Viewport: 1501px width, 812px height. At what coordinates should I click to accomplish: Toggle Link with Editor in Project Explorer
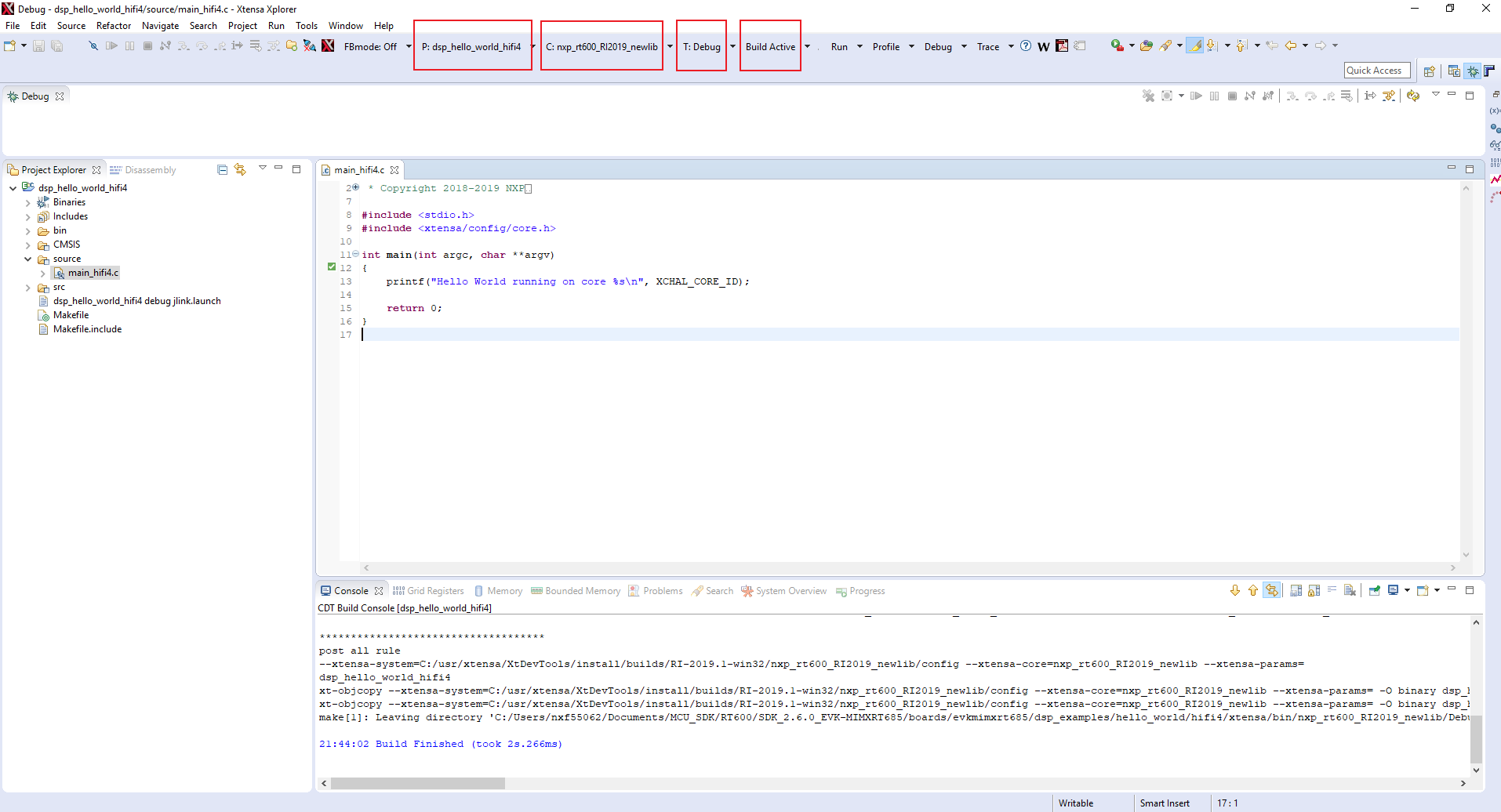tap(240, 169)
